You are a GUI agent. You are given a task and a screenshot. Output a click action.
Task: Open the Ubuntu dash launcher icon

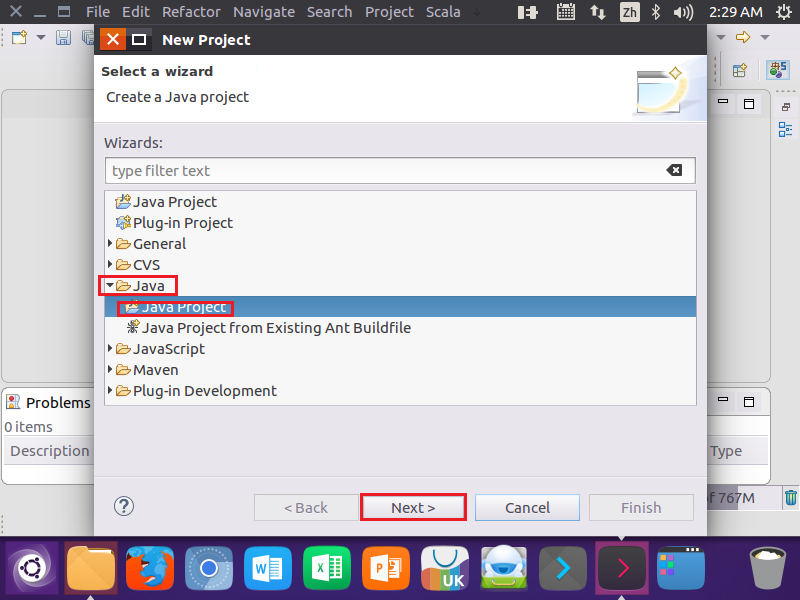coord(33,568)
